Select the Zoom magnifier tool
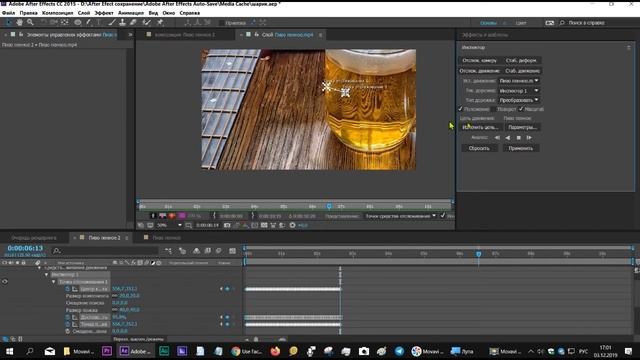This screenshot has height=360, width=640. (30, 22)
